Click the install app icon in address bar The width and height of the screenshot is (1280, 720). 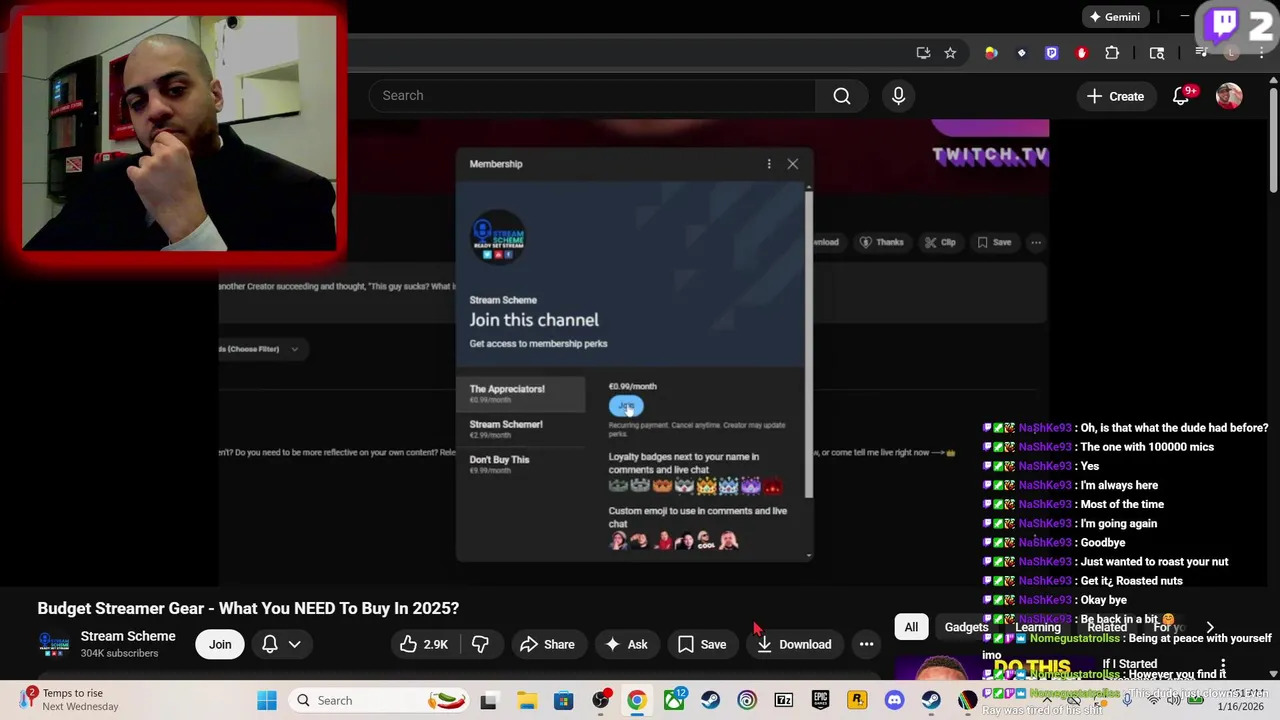pos(923,53)
